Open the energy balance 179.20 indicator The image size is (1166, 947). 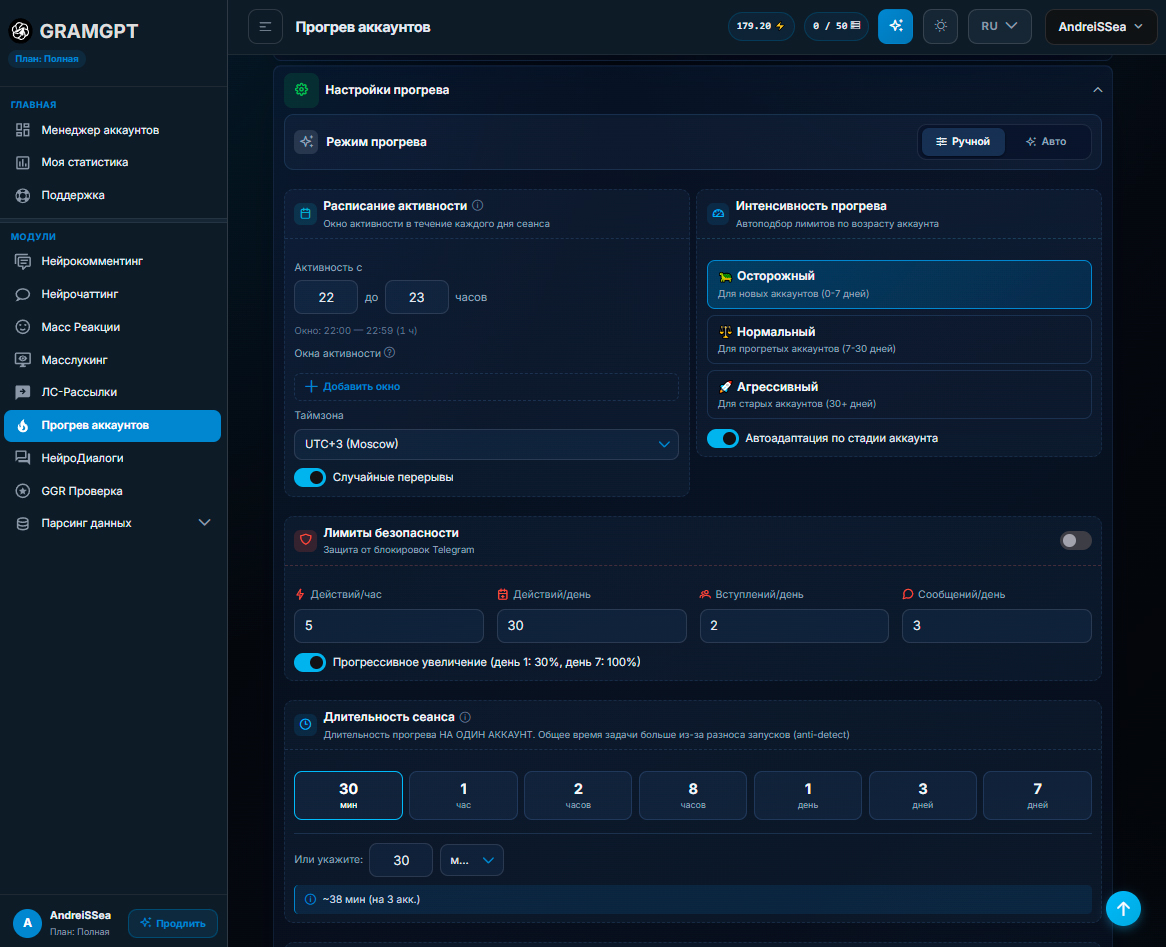tap(761, 26)
